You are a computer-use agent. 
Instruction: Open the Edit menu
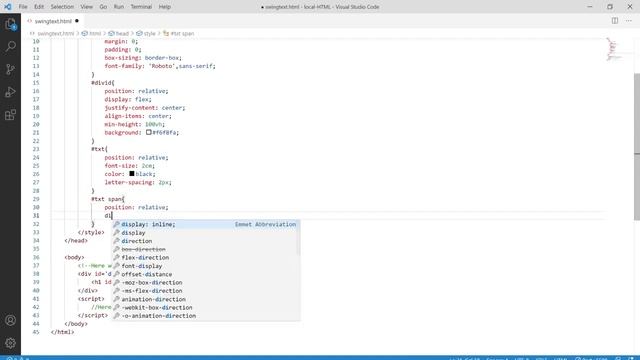click(x=39, y=7)
